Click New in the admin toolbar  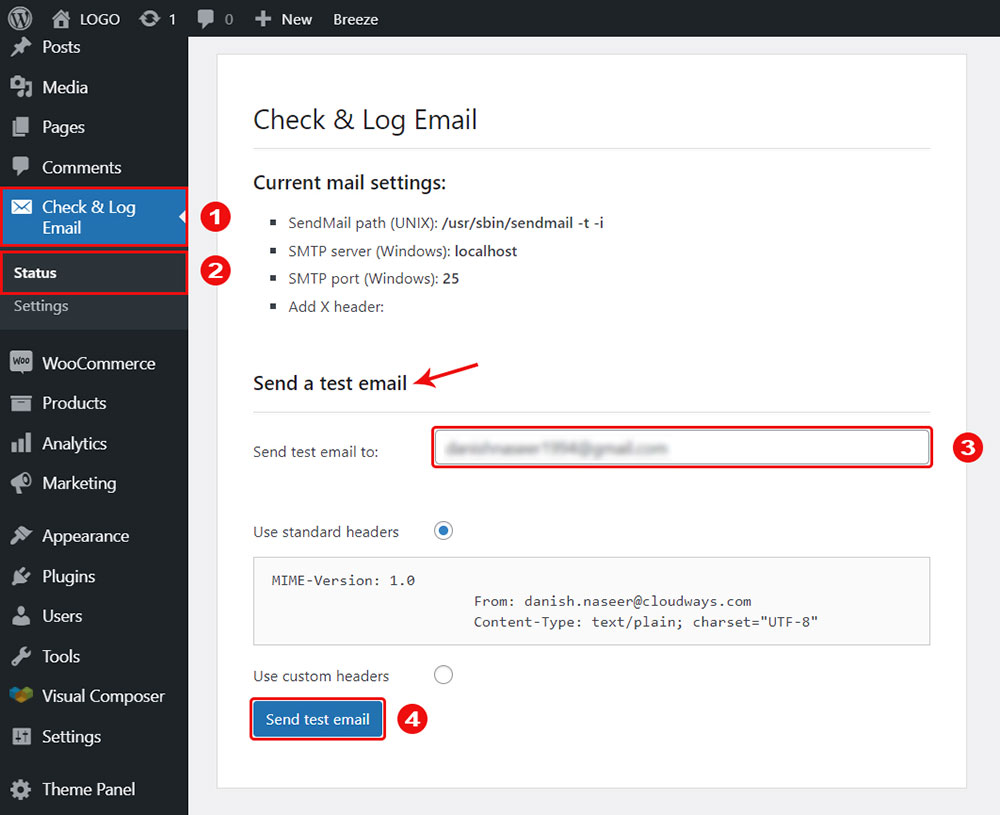pos(283,18)
